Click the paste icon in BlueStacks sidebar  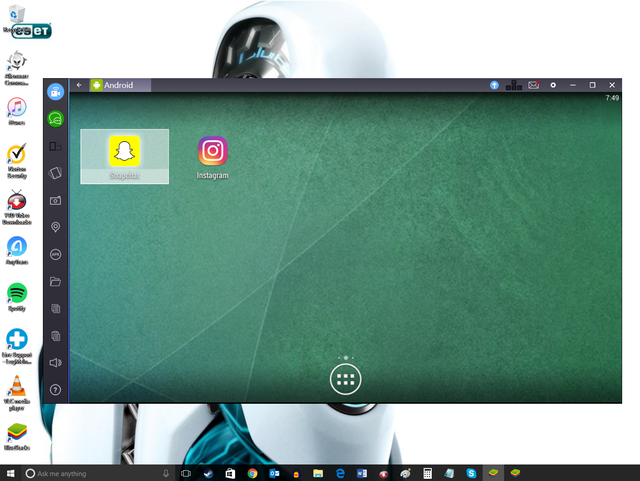pos(56,336)
